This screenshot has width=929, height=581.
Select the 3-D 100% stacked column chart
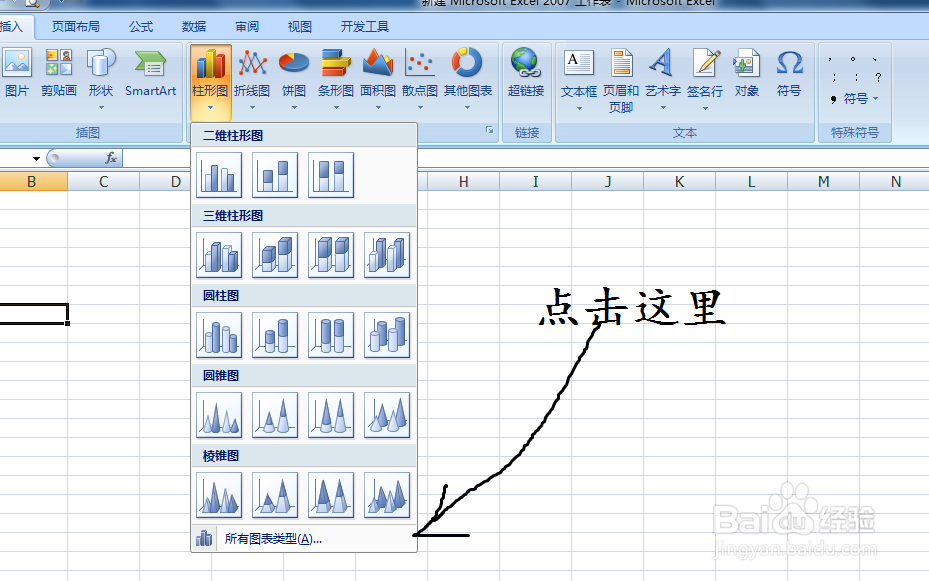coord(331,255)
